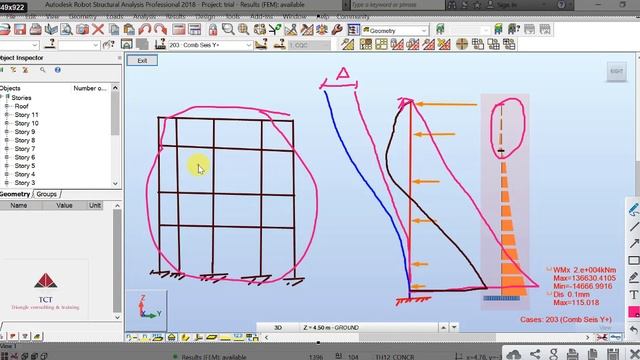Click the Paste icon in the toolbar

[x=129, y=29]
